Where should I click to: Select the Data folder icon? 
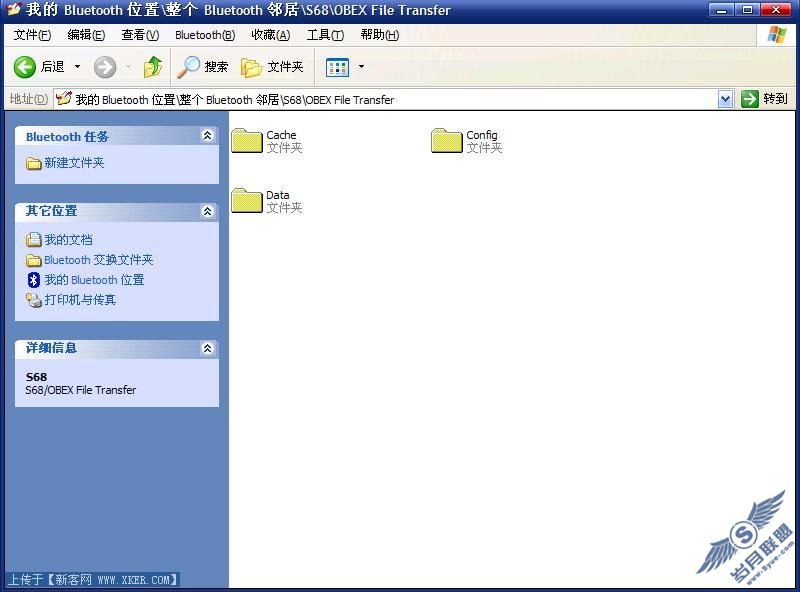coord(246,201)
